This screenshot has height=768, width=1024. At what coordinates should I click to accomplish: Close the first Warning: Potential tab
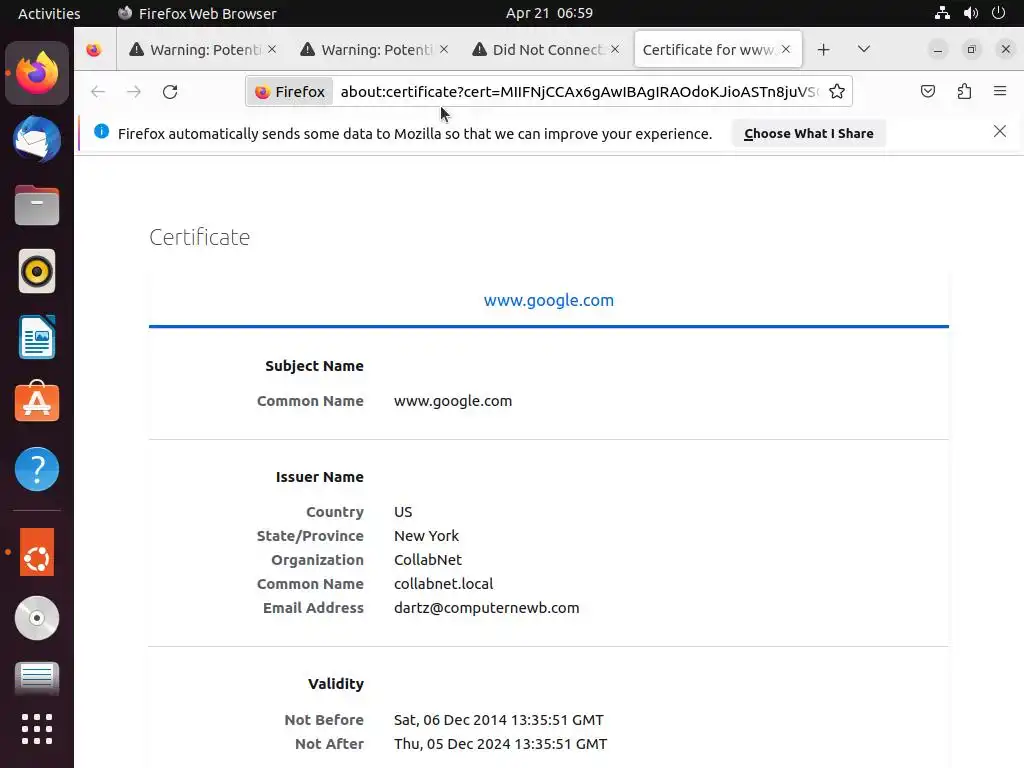[272, 50]
